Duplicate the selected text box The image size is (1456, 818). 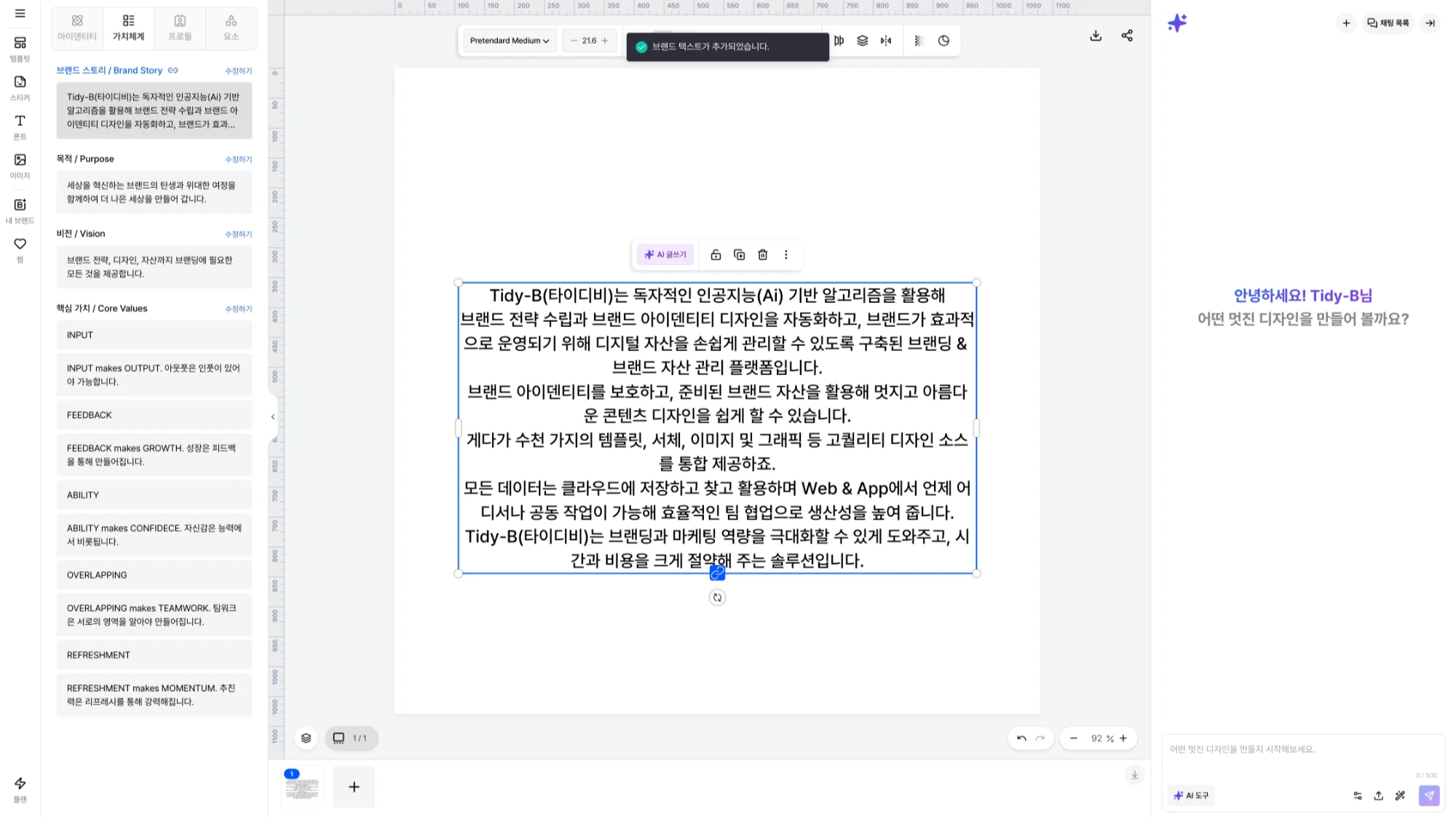pyautogui.click(x=740, y=255)
